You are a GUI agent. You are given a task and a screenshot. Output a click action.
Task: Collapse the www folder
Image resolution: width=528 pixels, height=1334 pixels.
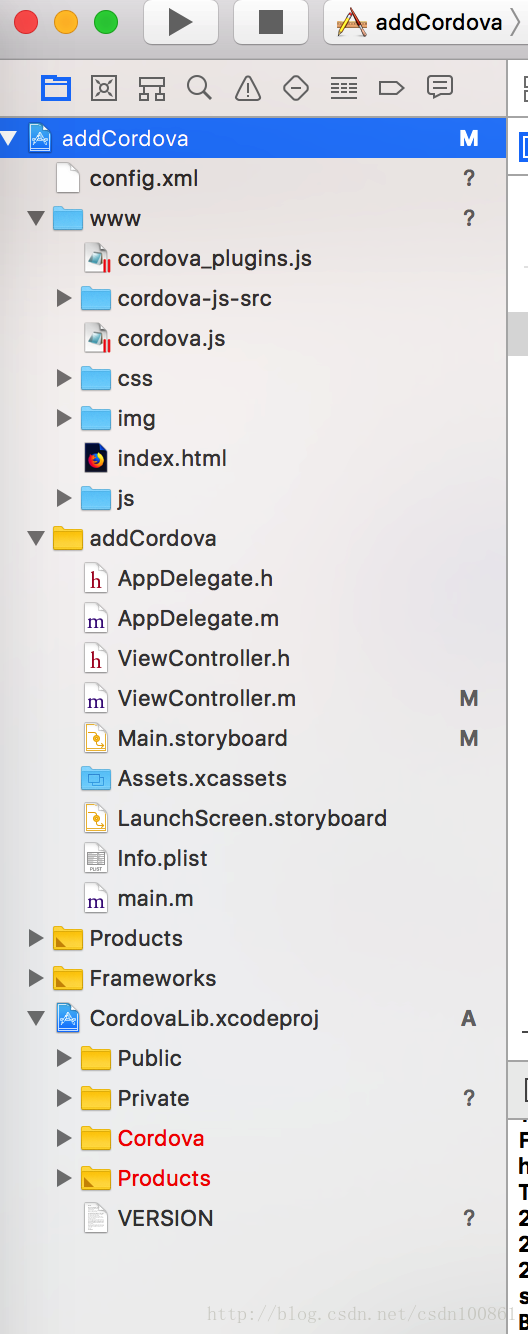36,218
